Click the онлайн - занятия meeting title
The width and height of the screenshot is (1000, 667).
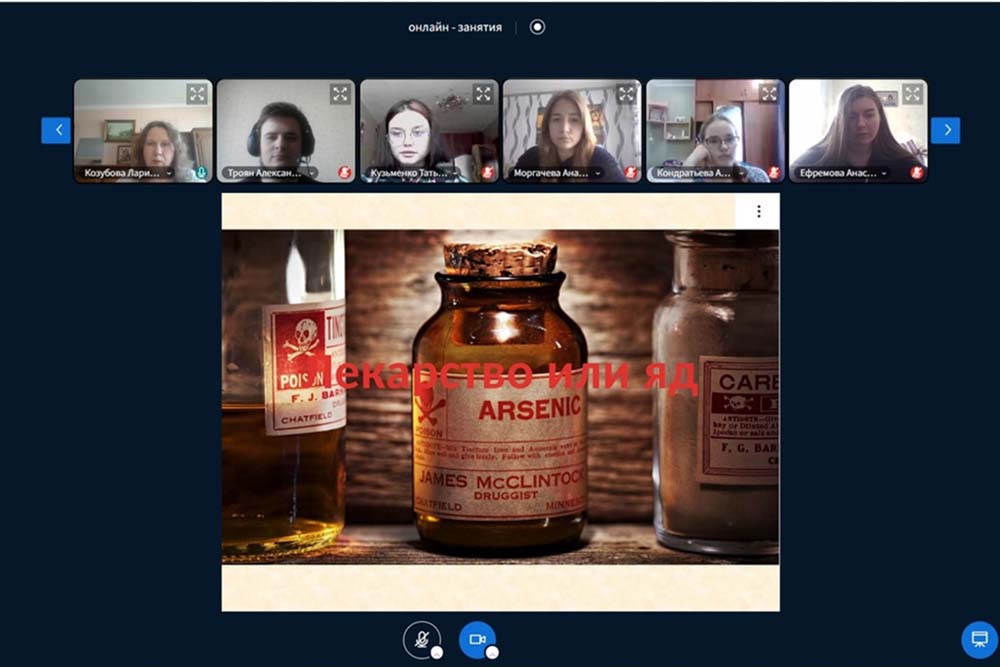point(455,27)
